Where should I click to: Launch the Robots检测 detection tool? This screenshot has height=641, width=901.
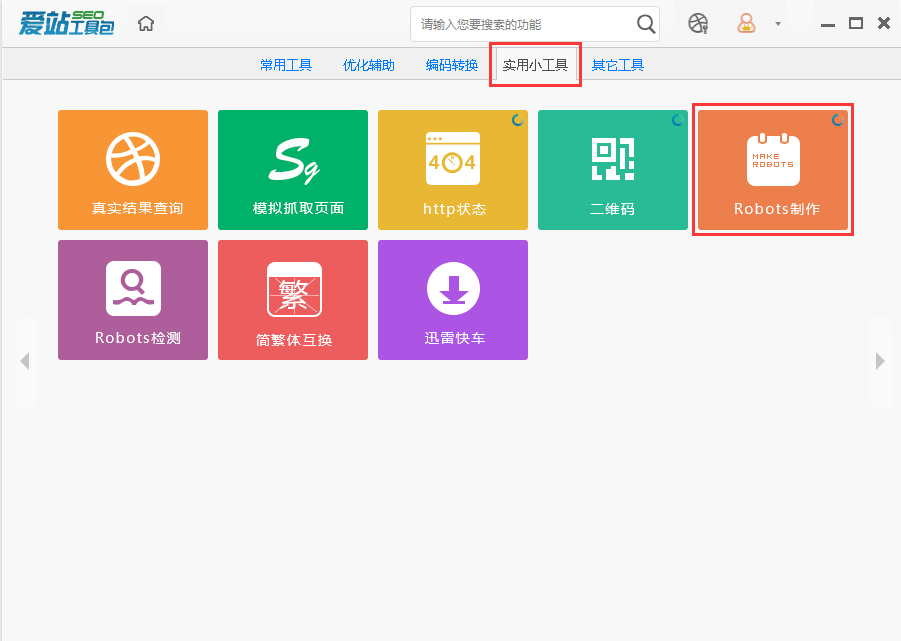[132, 300]
